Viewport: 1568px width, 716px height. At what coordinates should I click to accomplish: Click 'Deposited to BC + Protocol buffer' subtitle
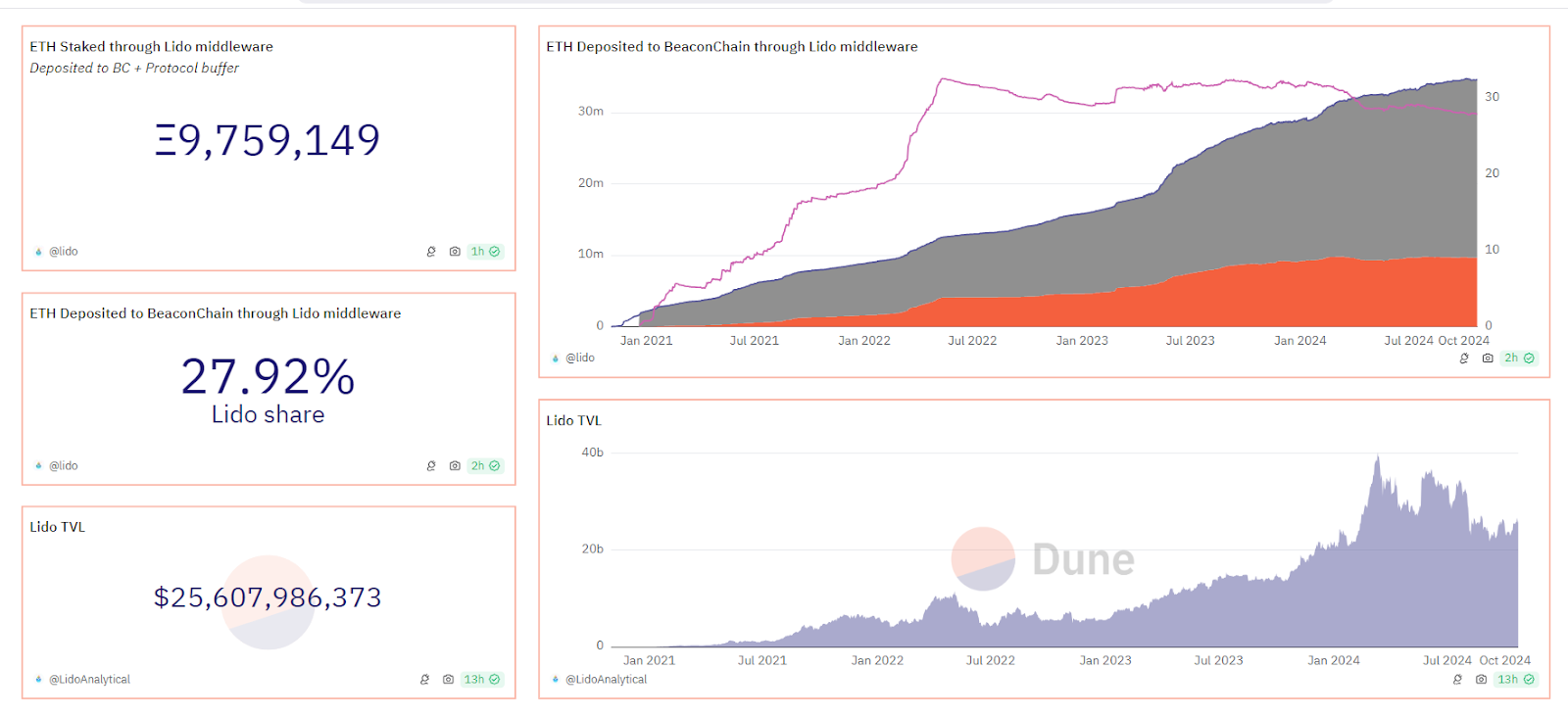coord(134,69)
